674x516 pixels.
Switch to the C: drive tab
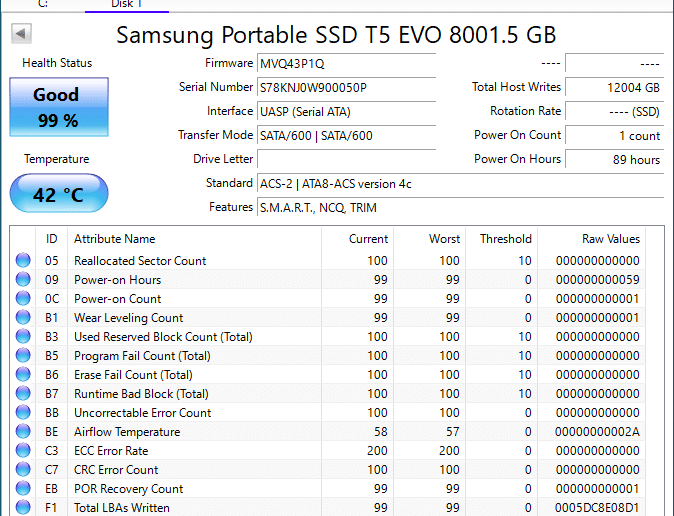43,5
